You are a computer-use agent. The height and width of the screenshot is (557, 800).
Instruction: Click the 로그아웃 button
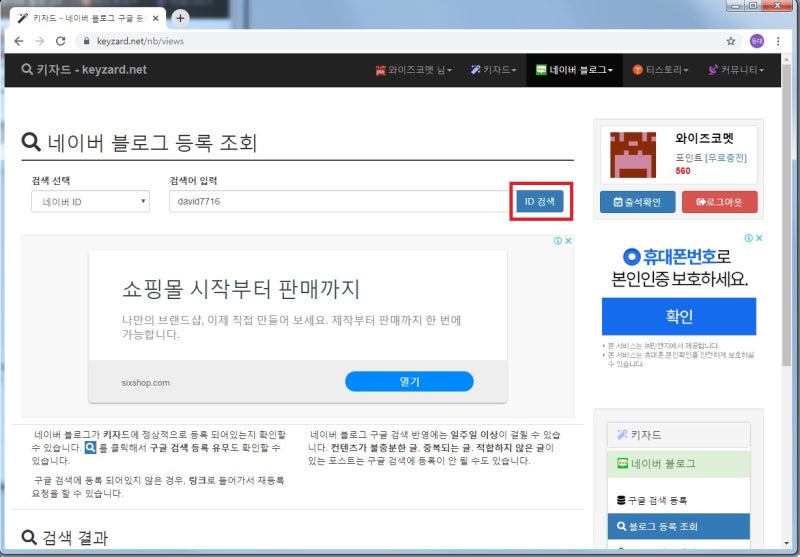tap(719, 202)
